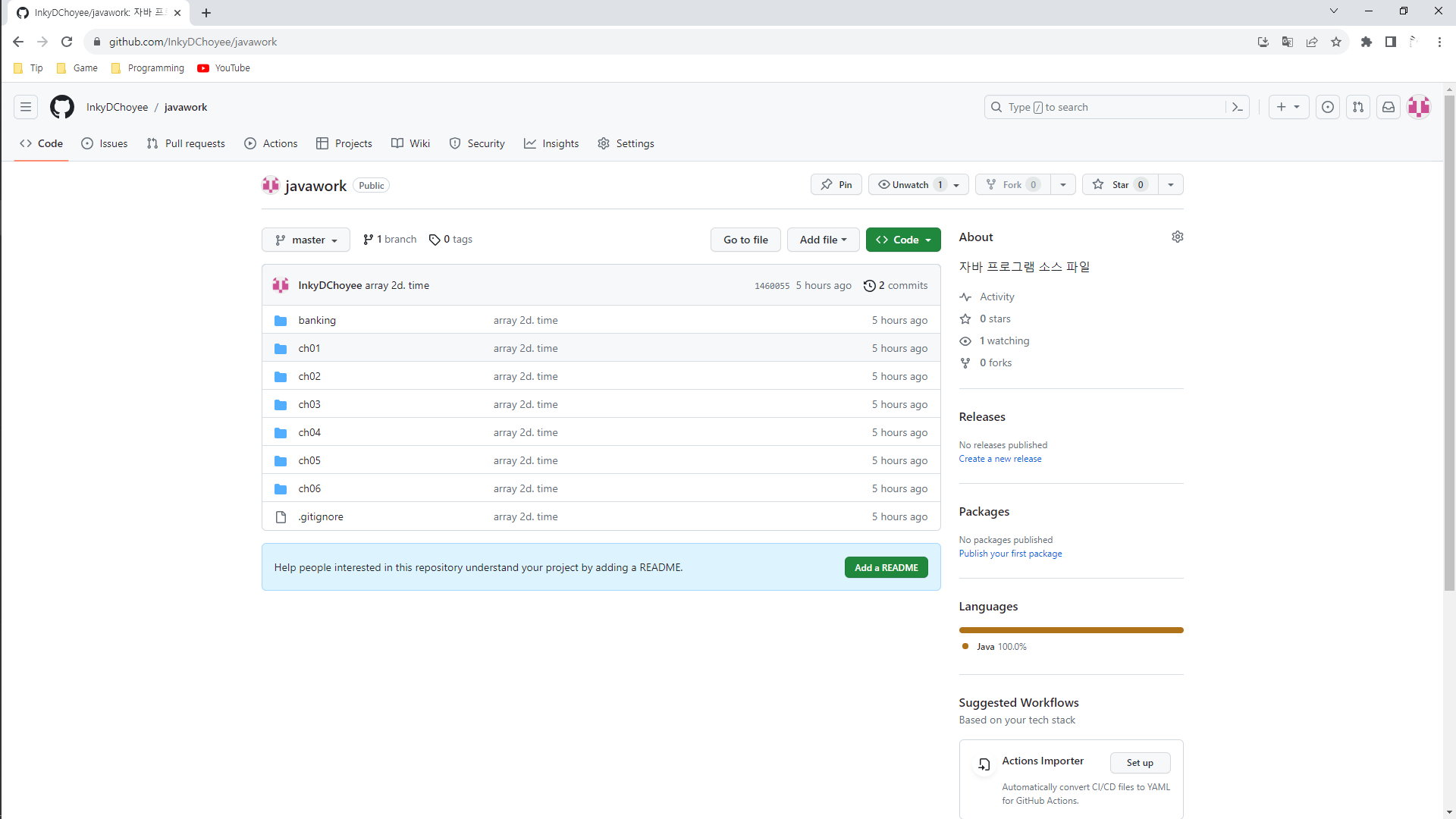Click the Add a README button
Screen dimensions: 1456x819
coord(886,567)
